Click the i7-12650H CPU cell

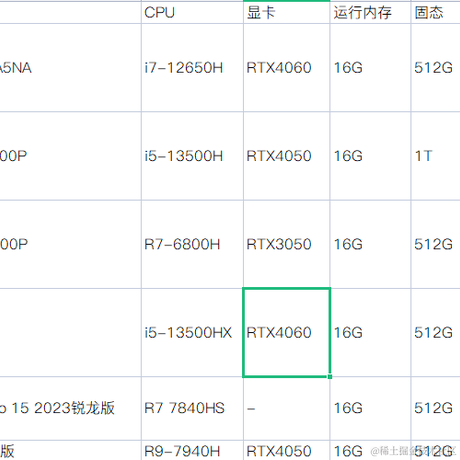coord(192,68)
